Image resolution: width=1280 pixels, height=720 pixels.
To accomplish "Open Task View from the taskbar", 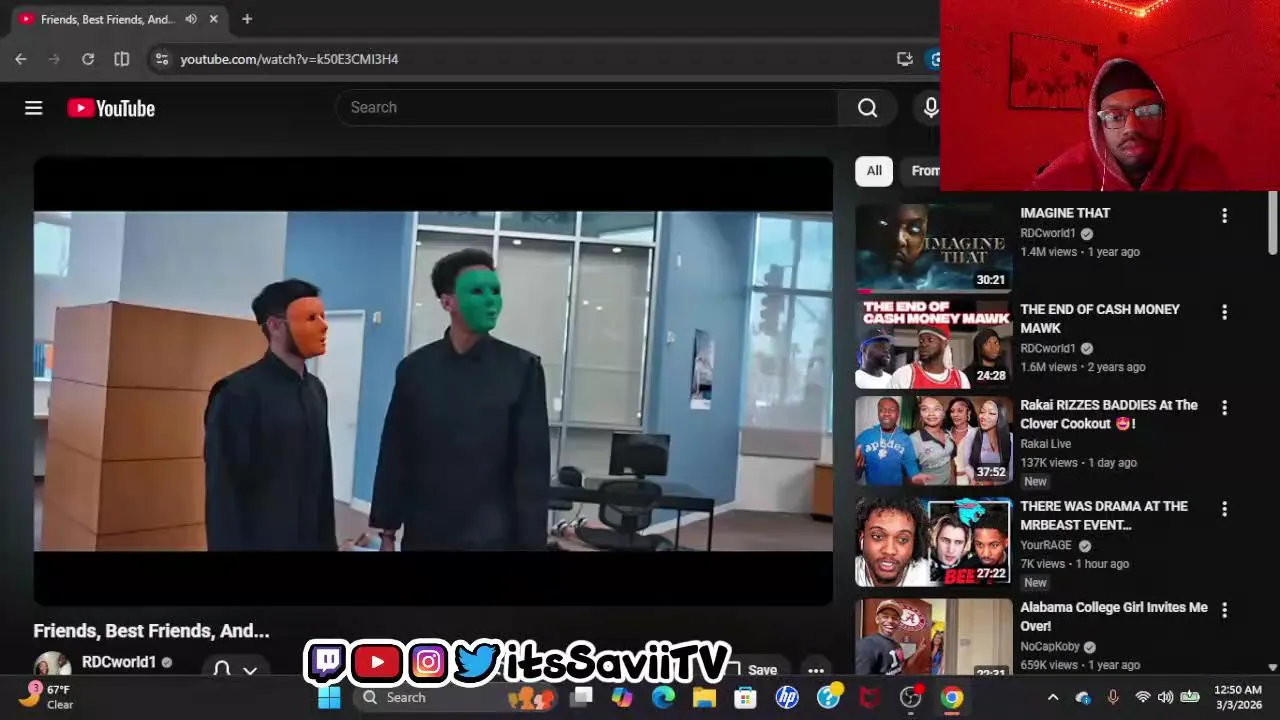I will pos(582,697).
